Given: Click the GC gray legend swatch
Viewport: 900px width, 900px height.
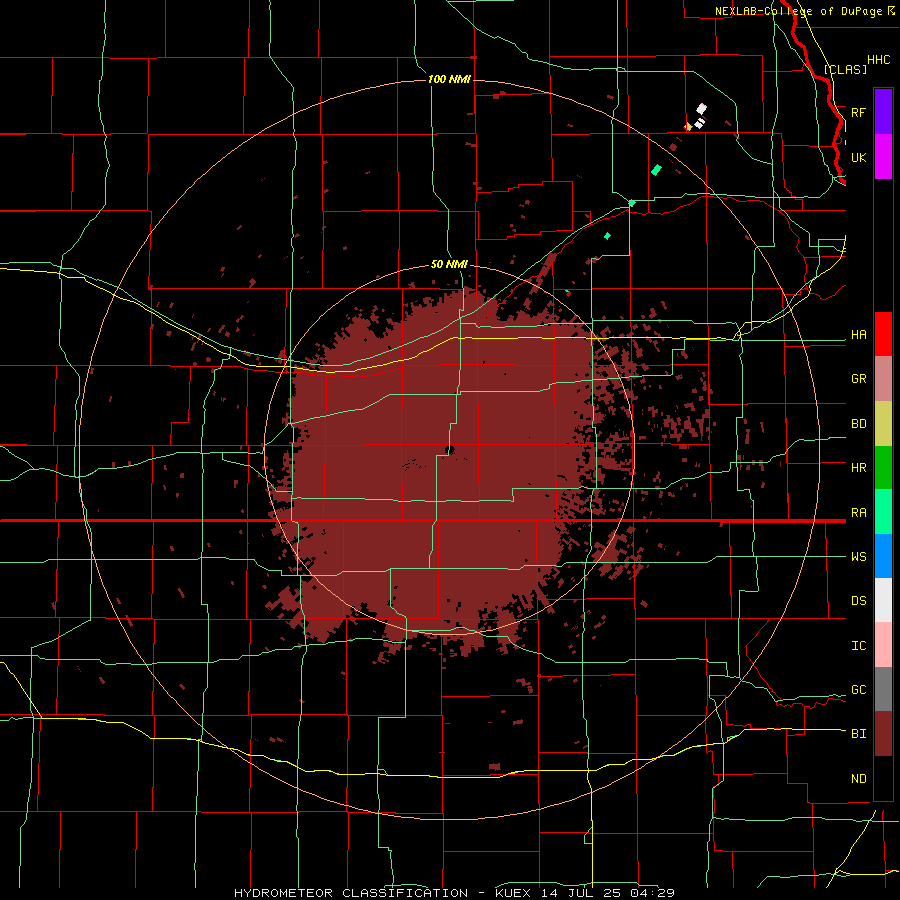Looking at the screenshot, I should tap(883, 689).
